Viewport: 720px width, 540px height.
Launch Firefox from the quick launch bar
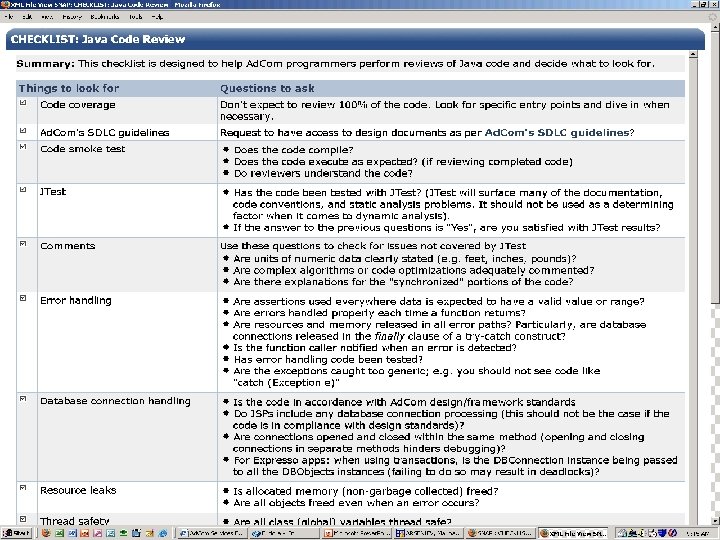click(x=46, y=533)
